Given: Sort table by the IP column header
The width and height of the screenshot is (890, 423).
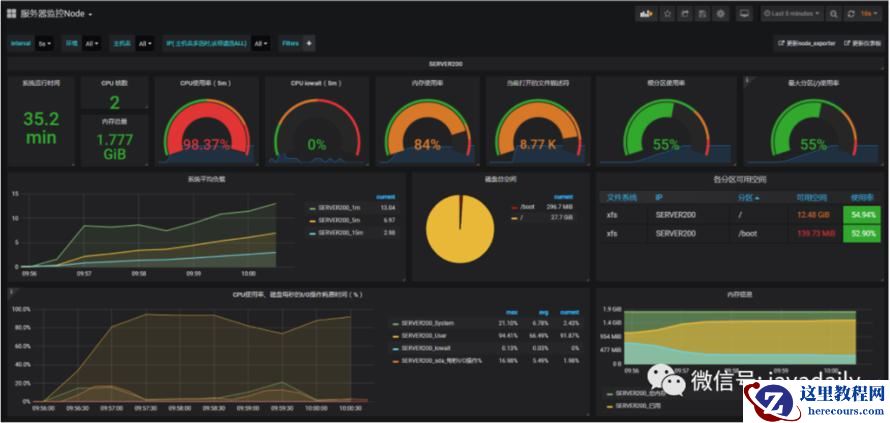Looking at the screenshot, I should 659,198.
